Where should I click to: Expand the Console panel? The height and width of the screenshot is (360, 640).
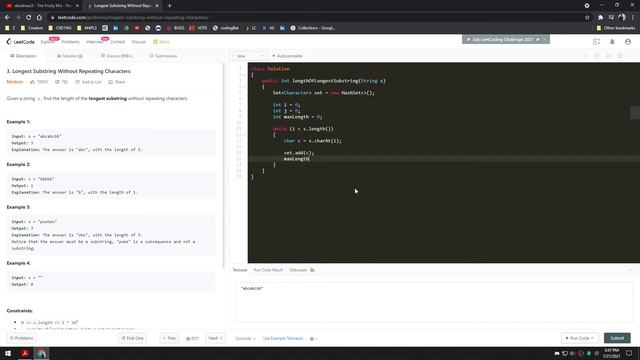pos(245,338)
